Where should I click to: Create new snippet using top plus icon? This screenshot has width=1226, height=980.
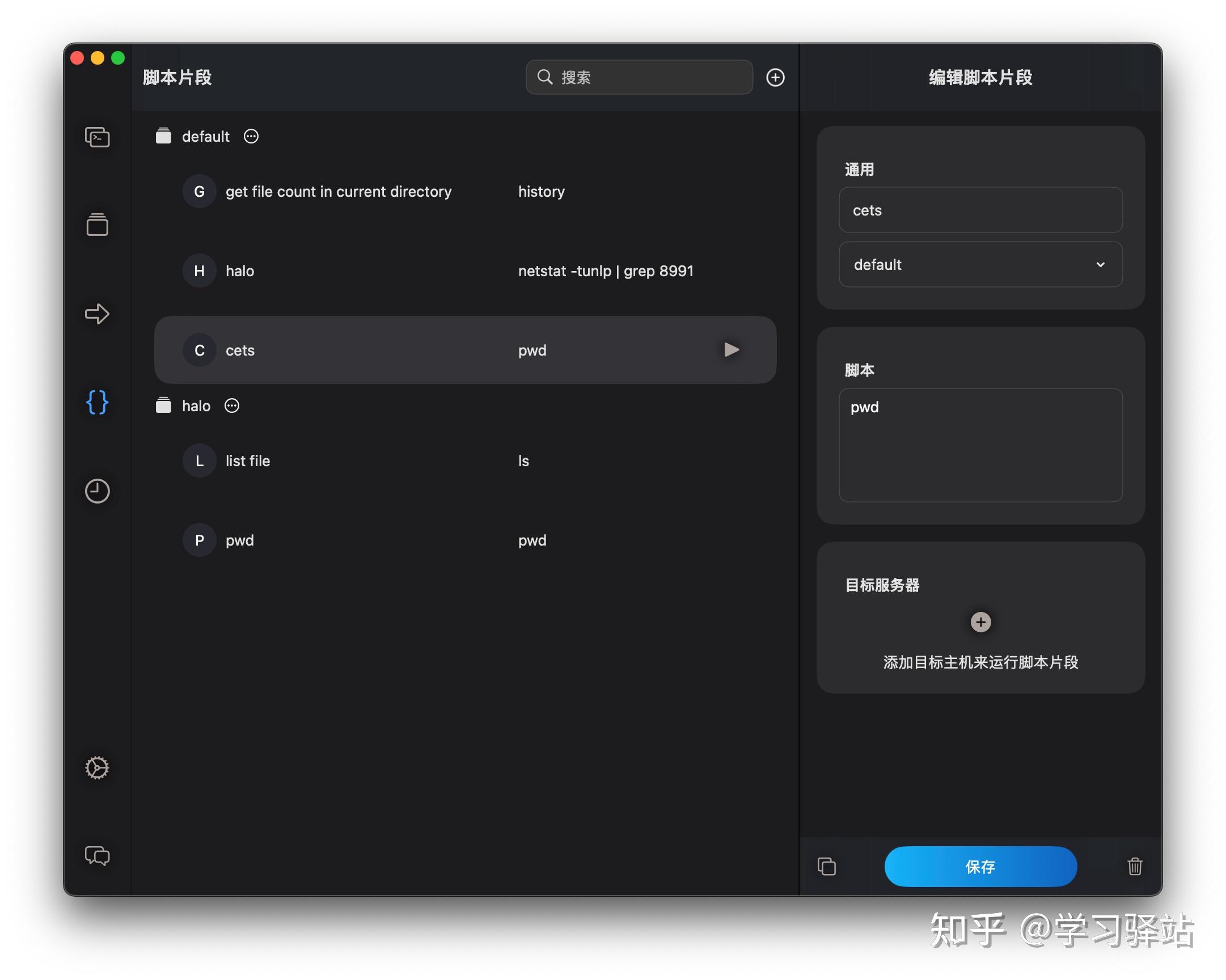coord(775,77)
